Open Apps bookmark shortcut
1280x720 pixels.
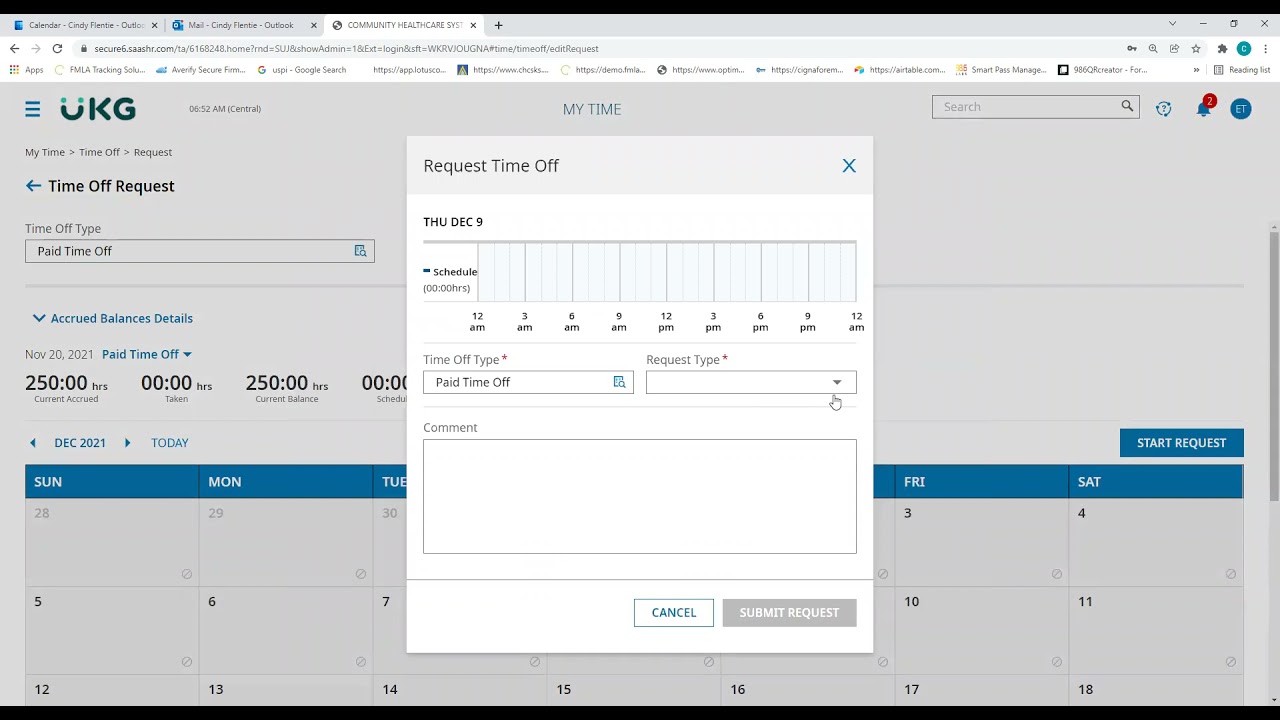pyautogui.click(x=27, y=70)
